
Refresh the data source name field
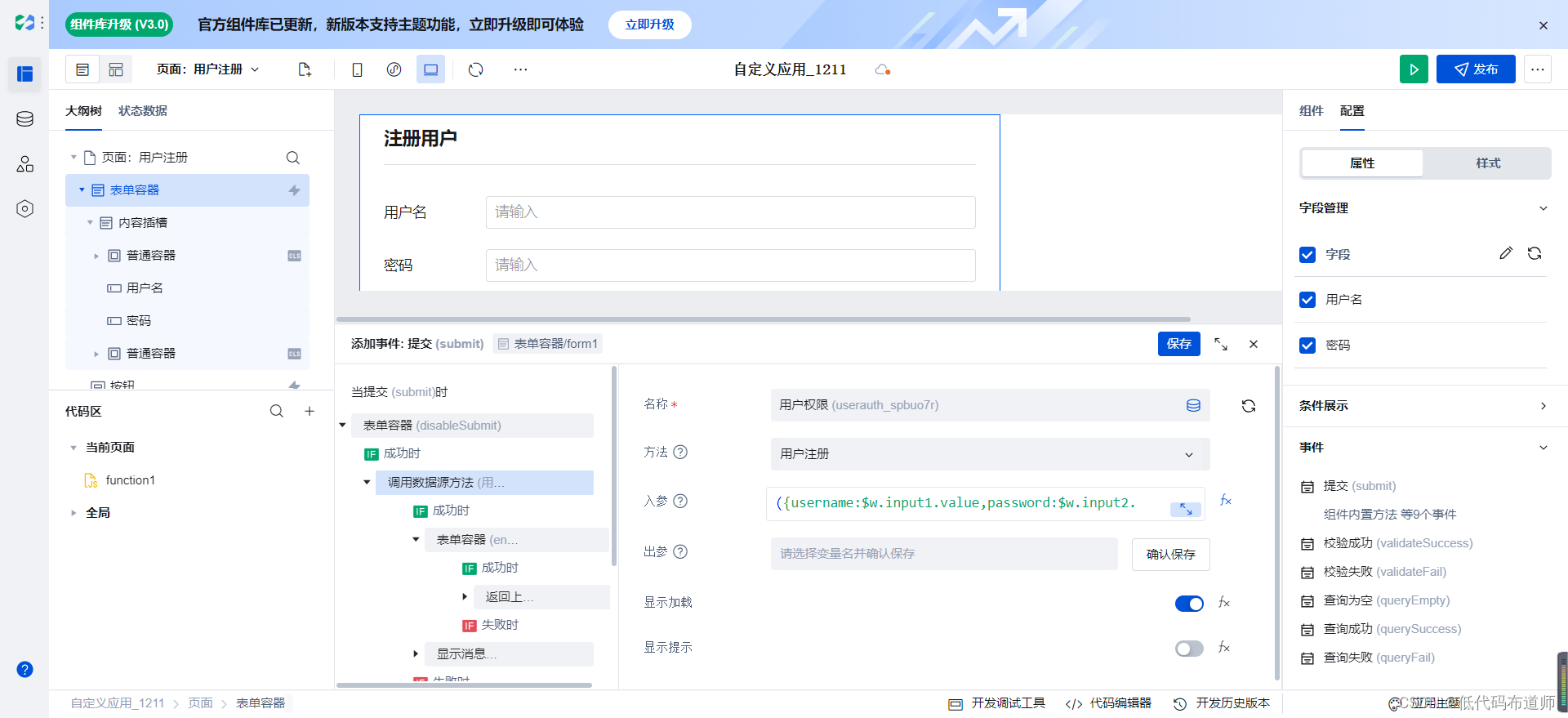coord(1248,406)
